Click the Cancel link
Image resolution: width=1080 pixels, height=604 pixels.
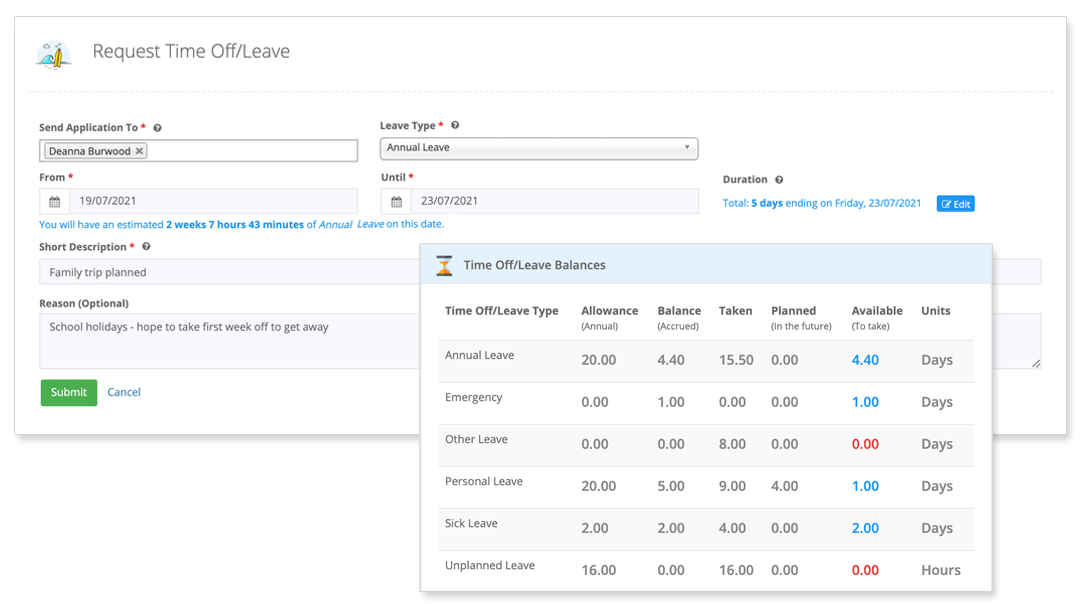(124, 392)
